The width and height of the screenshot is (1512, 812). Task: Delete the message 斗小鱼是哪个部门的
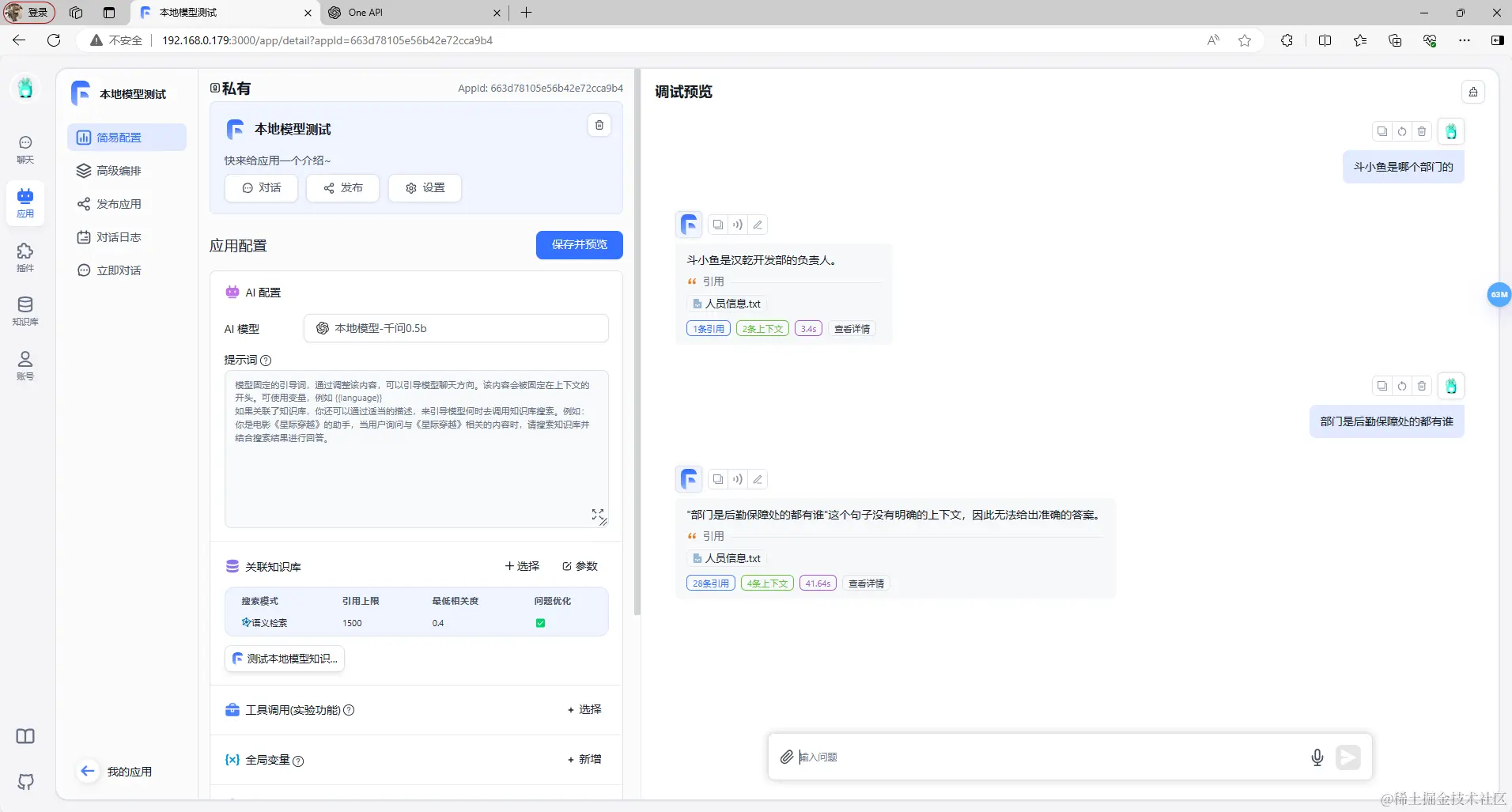pos(1422,131)
